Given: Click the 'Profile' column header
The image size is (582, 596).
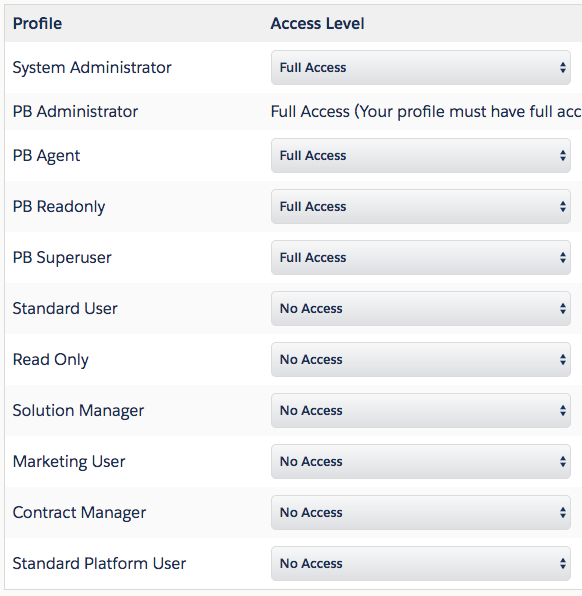Looking at the screenshot, I should coord(37,24).
